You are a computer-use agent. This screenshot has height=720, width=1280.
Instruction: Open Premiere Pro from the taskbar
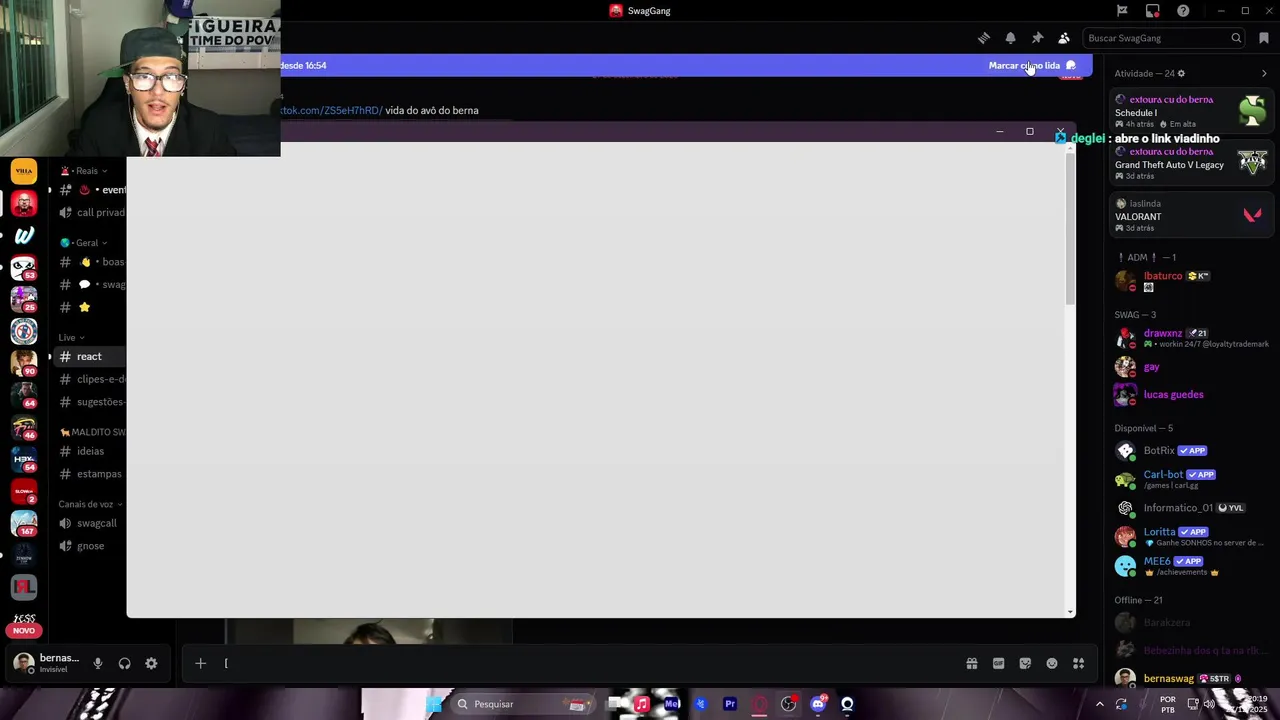(730, 704)
